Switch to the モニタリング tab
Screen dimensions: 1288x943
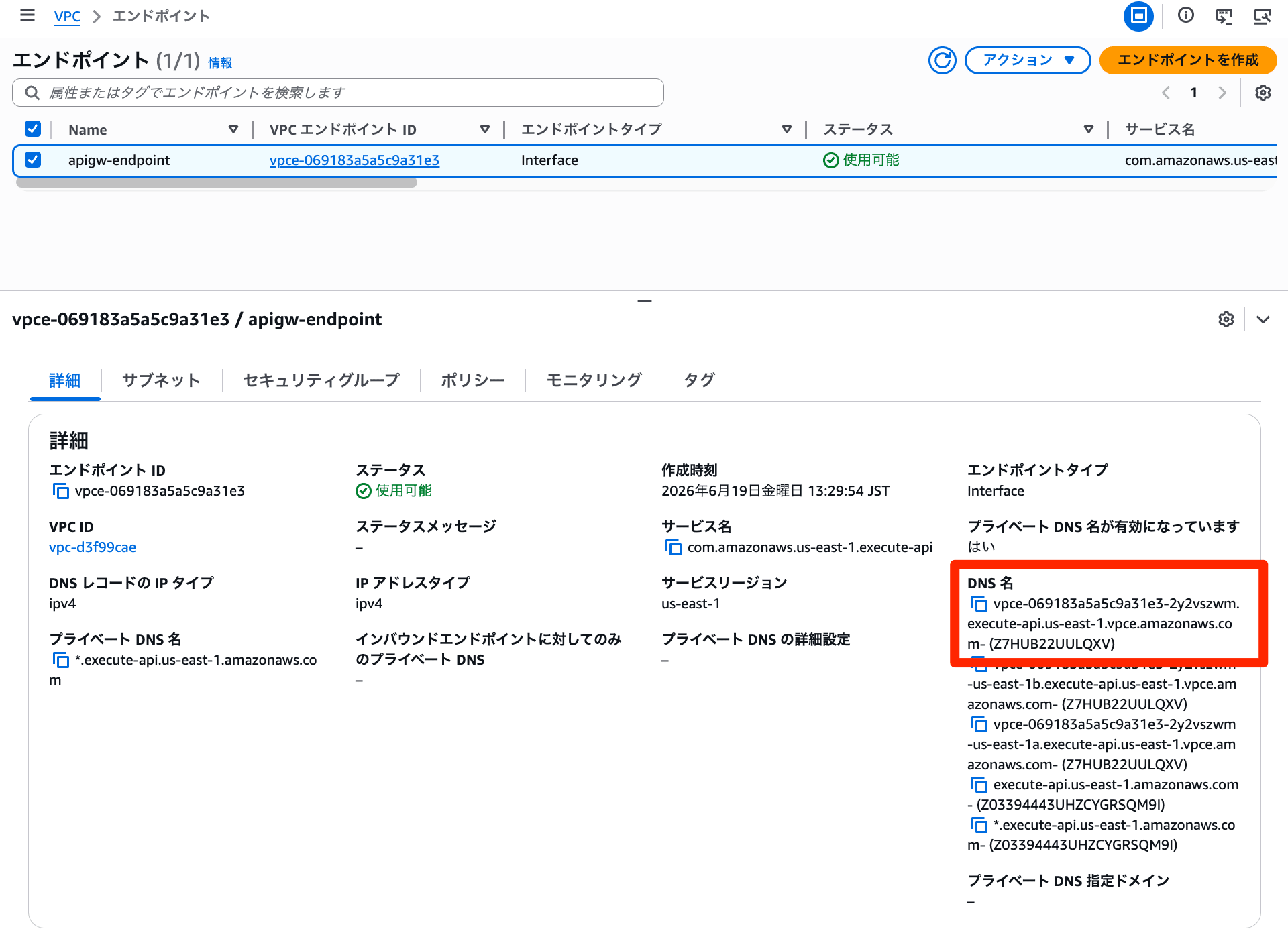(x=594, y=380)
